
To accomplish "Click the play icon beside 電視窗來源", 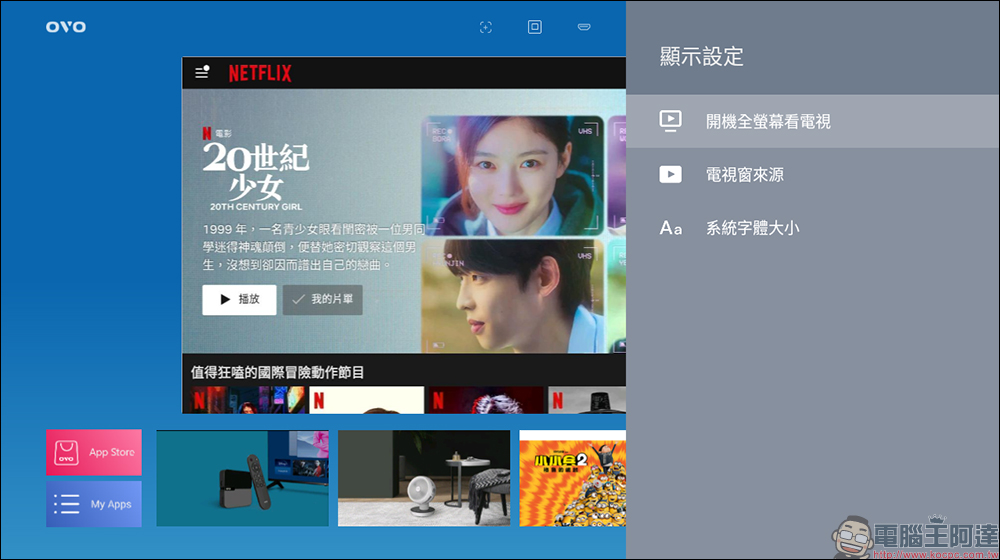I will pyautogui.click(x=670, y=175).
